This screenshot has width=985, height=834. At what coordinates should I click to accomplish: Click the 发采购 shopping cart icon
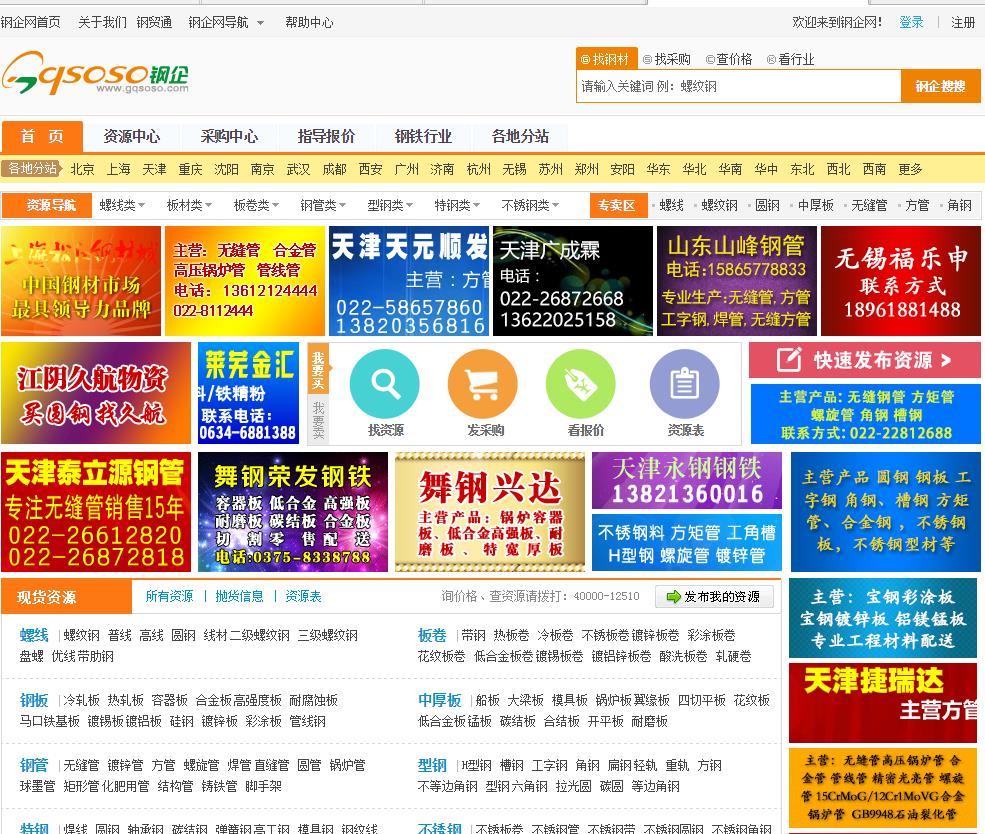(482, 383)
